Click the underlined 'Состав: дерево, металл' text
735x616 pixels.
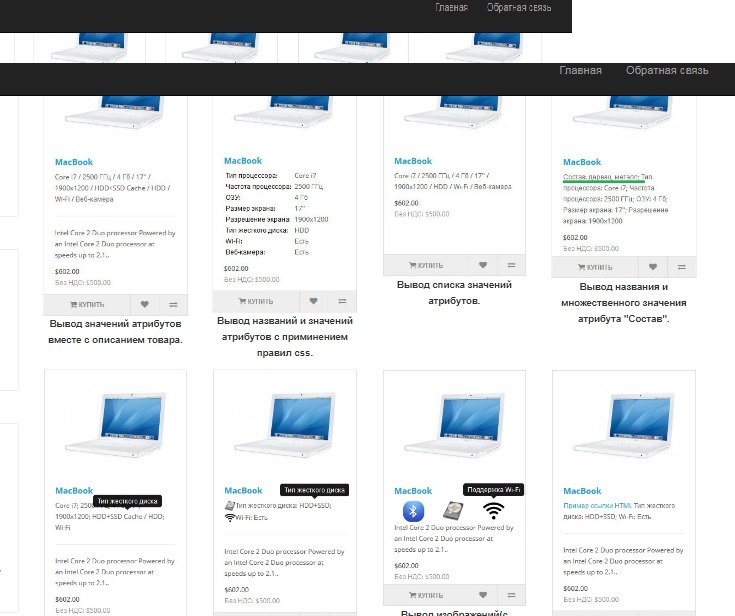point(601,177)
